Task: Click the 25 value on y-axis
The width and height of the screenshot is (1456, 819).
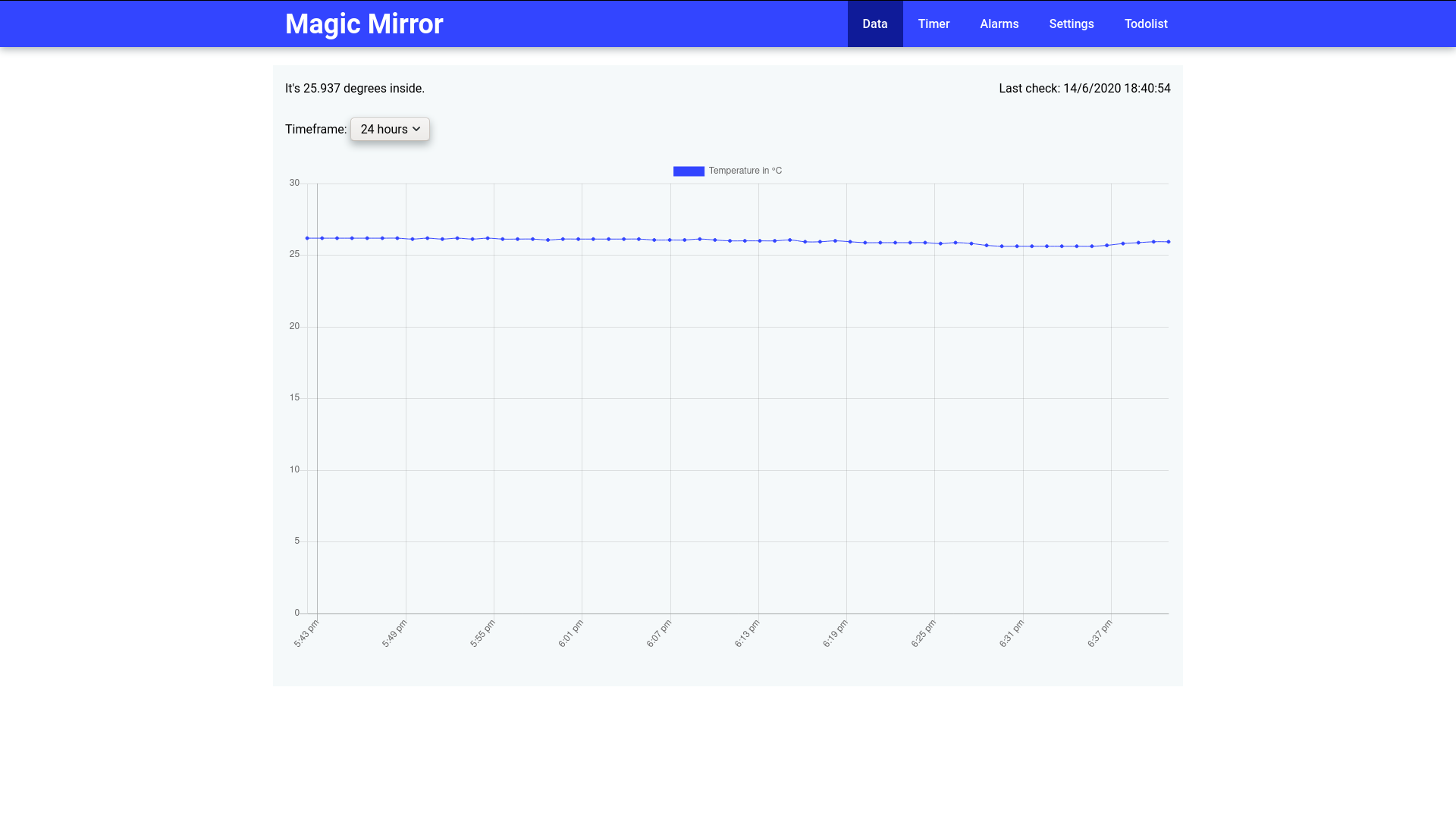Action: coord(294,255)
